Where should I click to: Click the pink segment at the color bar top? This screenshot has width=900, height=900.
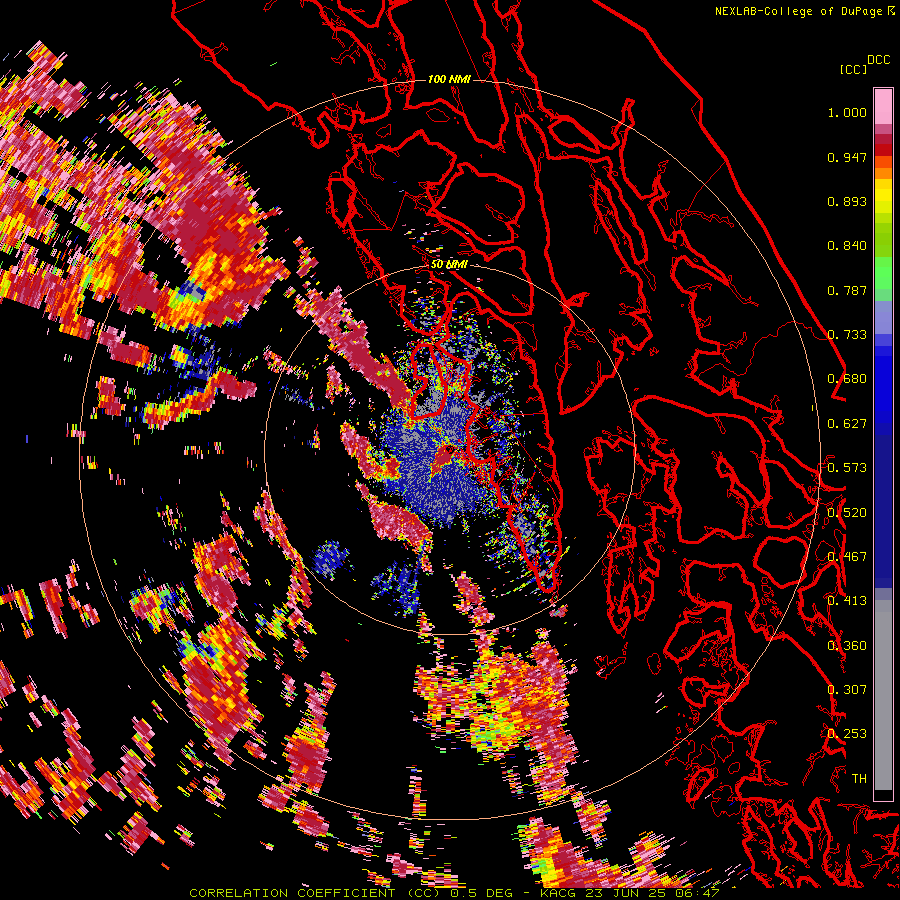click(883, 106)
